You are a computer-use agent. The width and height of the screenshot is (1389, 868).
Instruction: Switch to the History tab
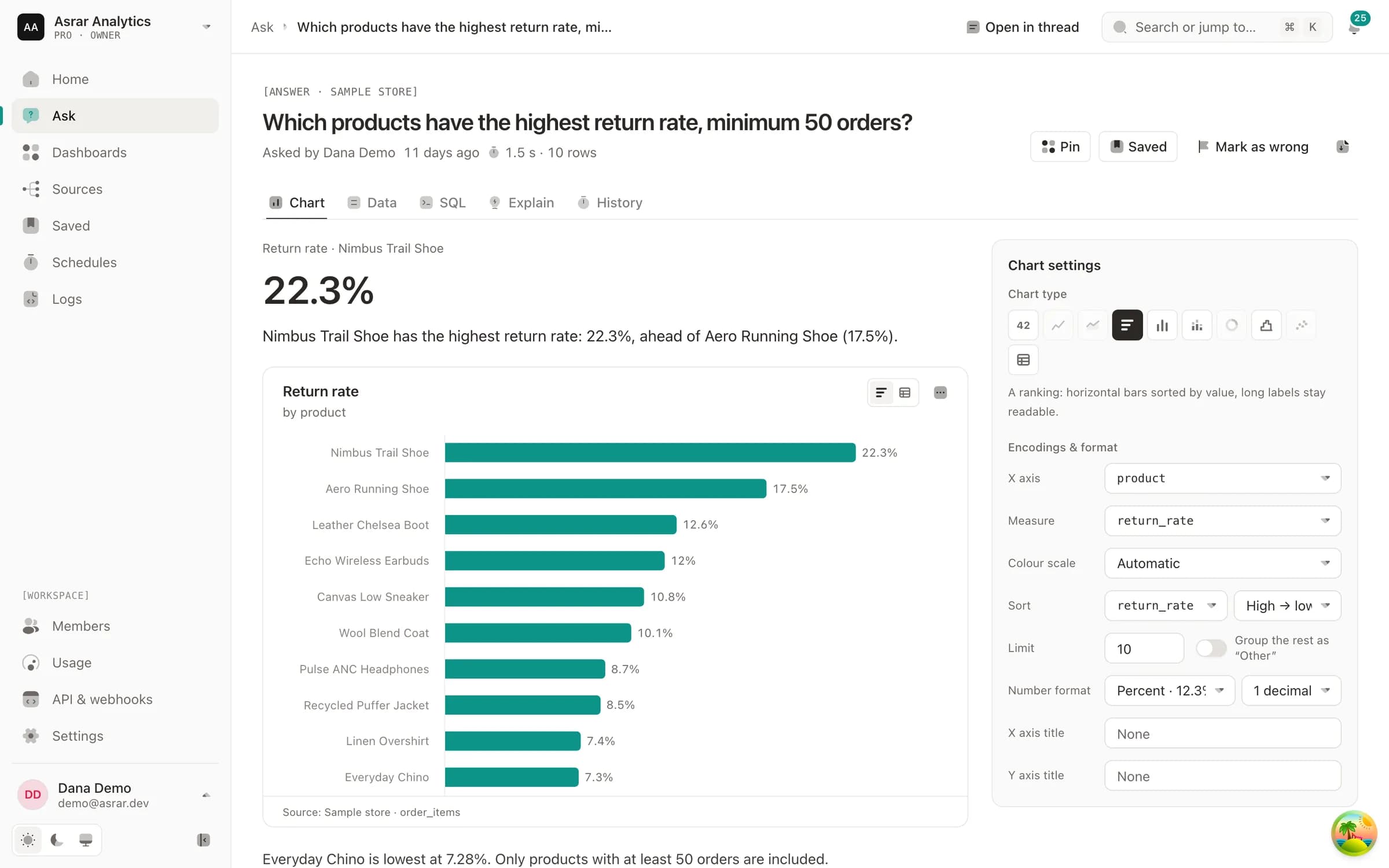tap(610, 203)
